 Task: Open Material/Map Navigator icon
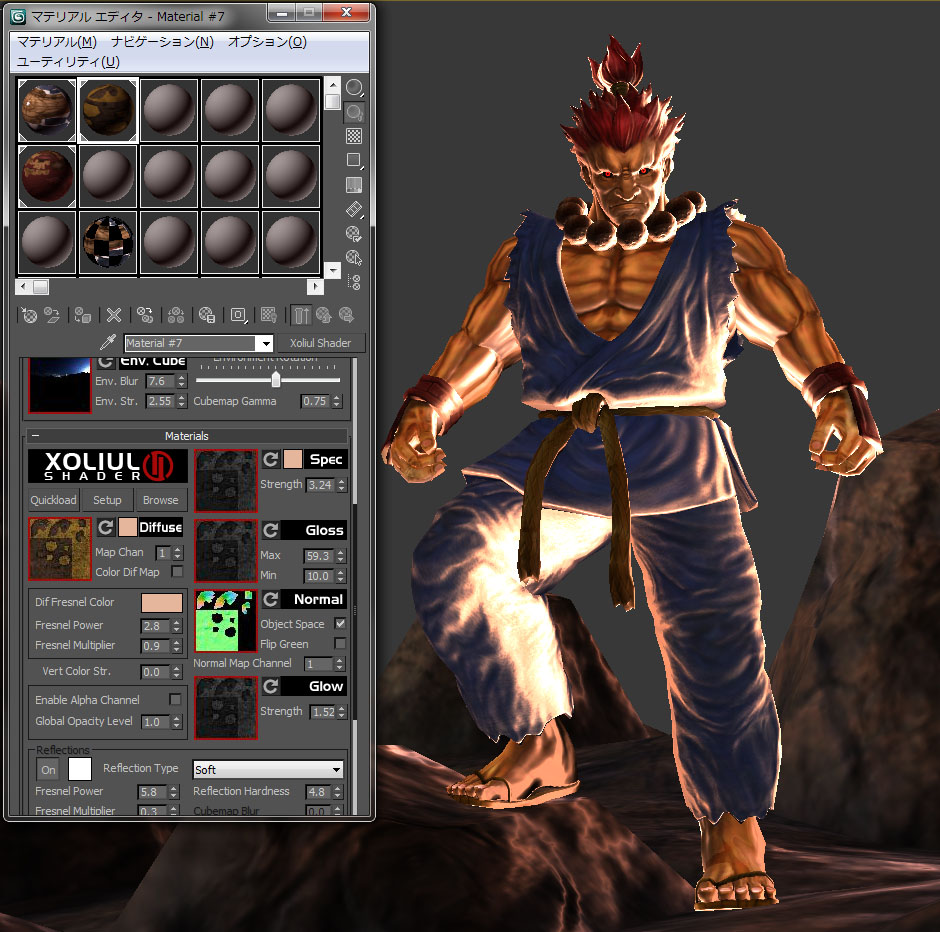click(x=354, y=282)
